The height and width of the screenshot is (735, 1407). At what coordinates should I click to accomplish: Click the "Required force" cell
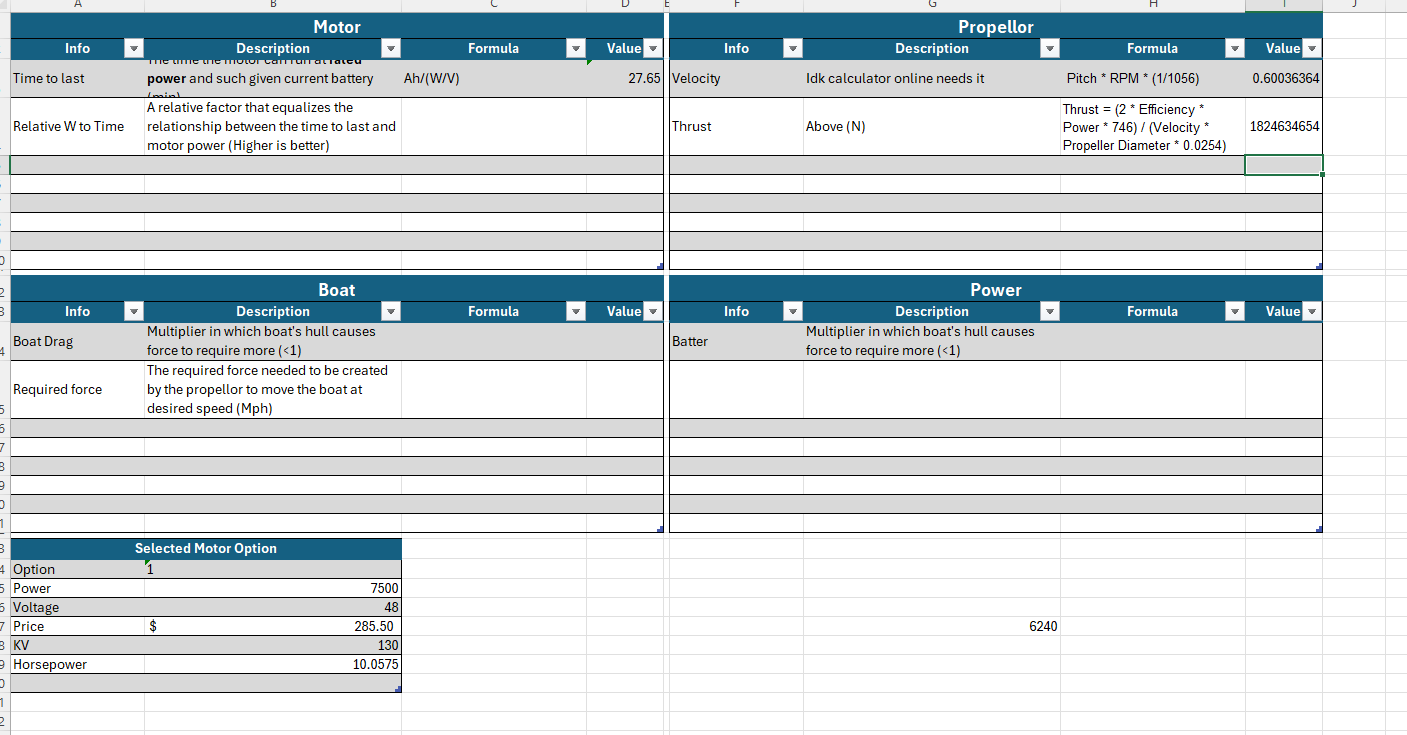pos(77,389)
